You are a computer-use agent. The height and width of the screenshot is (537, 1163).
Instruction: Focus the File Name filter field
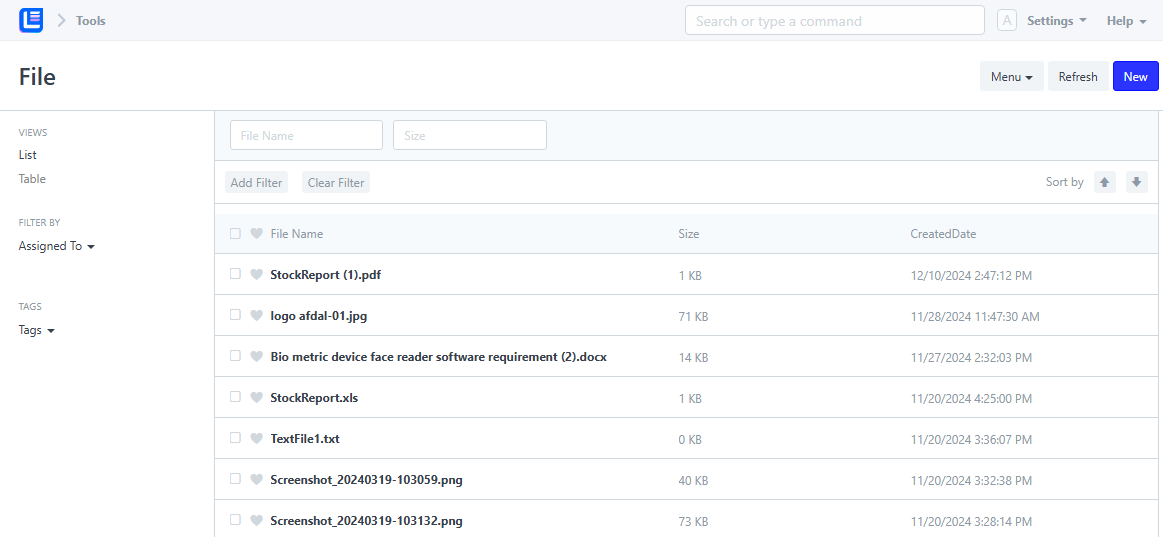point(306,135)
